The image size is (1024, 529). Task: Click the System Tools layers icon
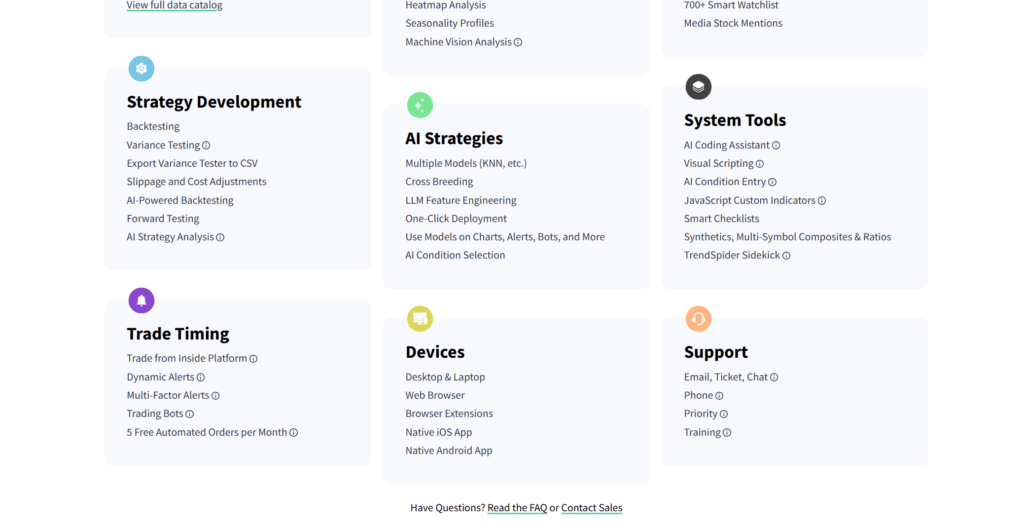698,87
